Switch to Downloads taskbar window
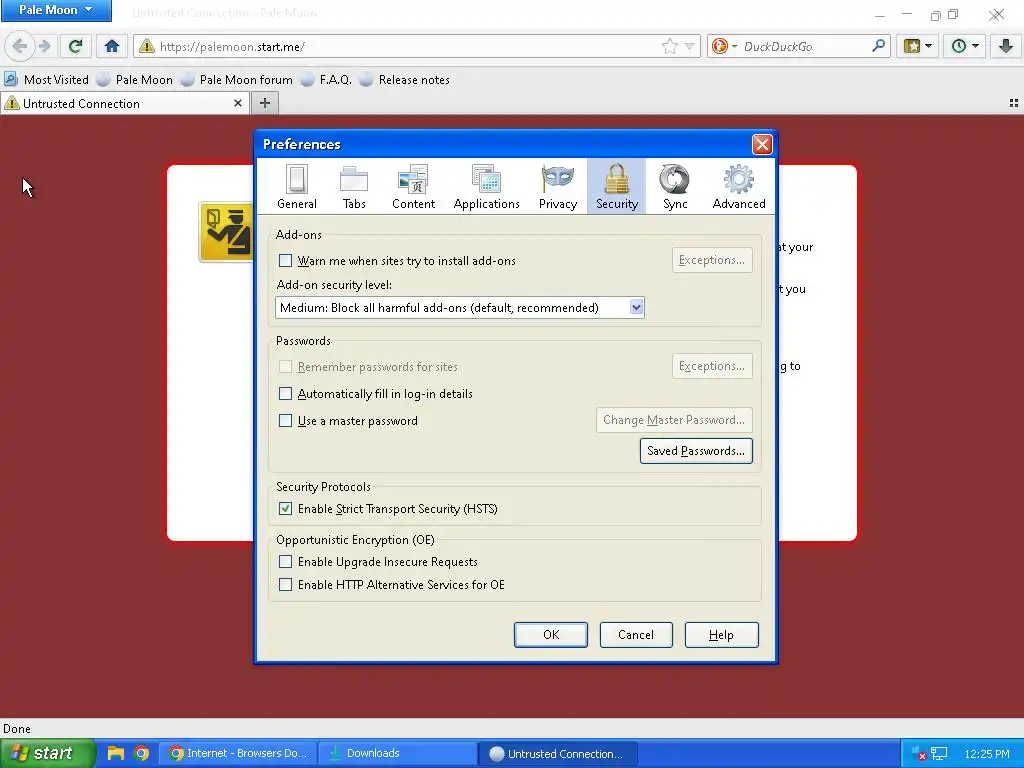Screen dimensions: 1024x768 pyautogui.click(x=397, y=753)
